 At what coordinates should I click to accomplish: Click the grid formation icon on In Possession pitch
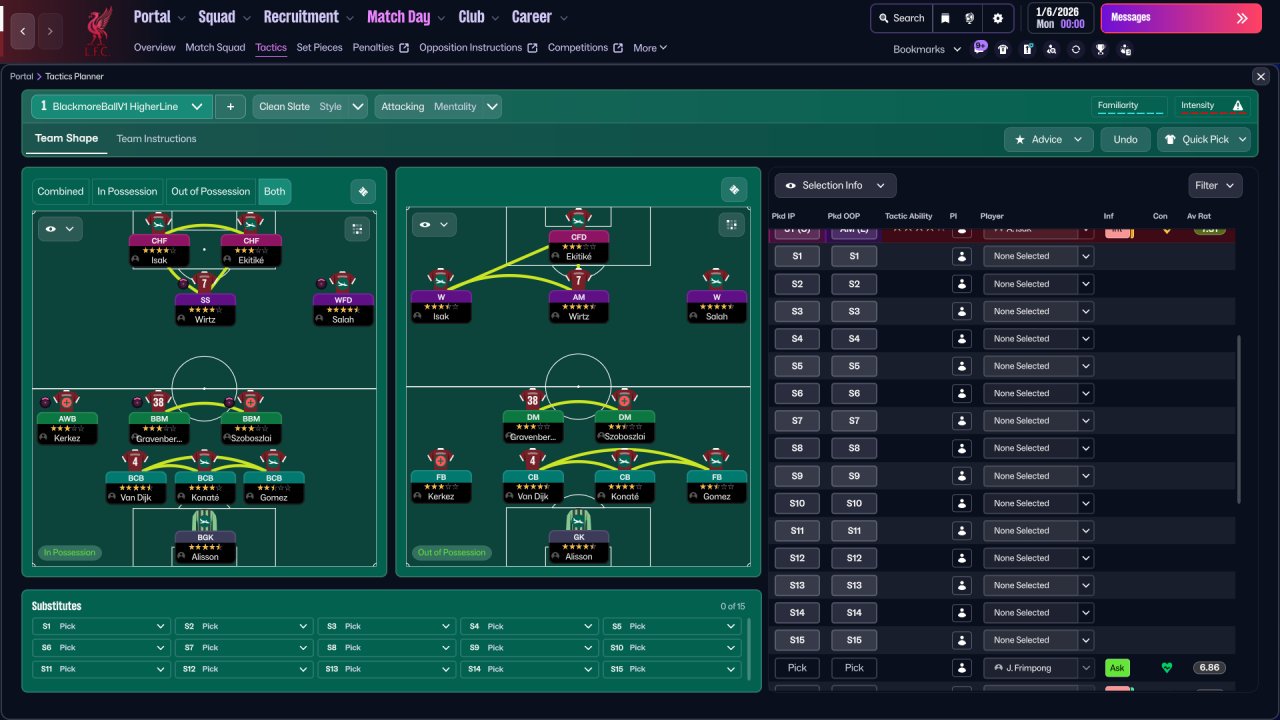357,229
